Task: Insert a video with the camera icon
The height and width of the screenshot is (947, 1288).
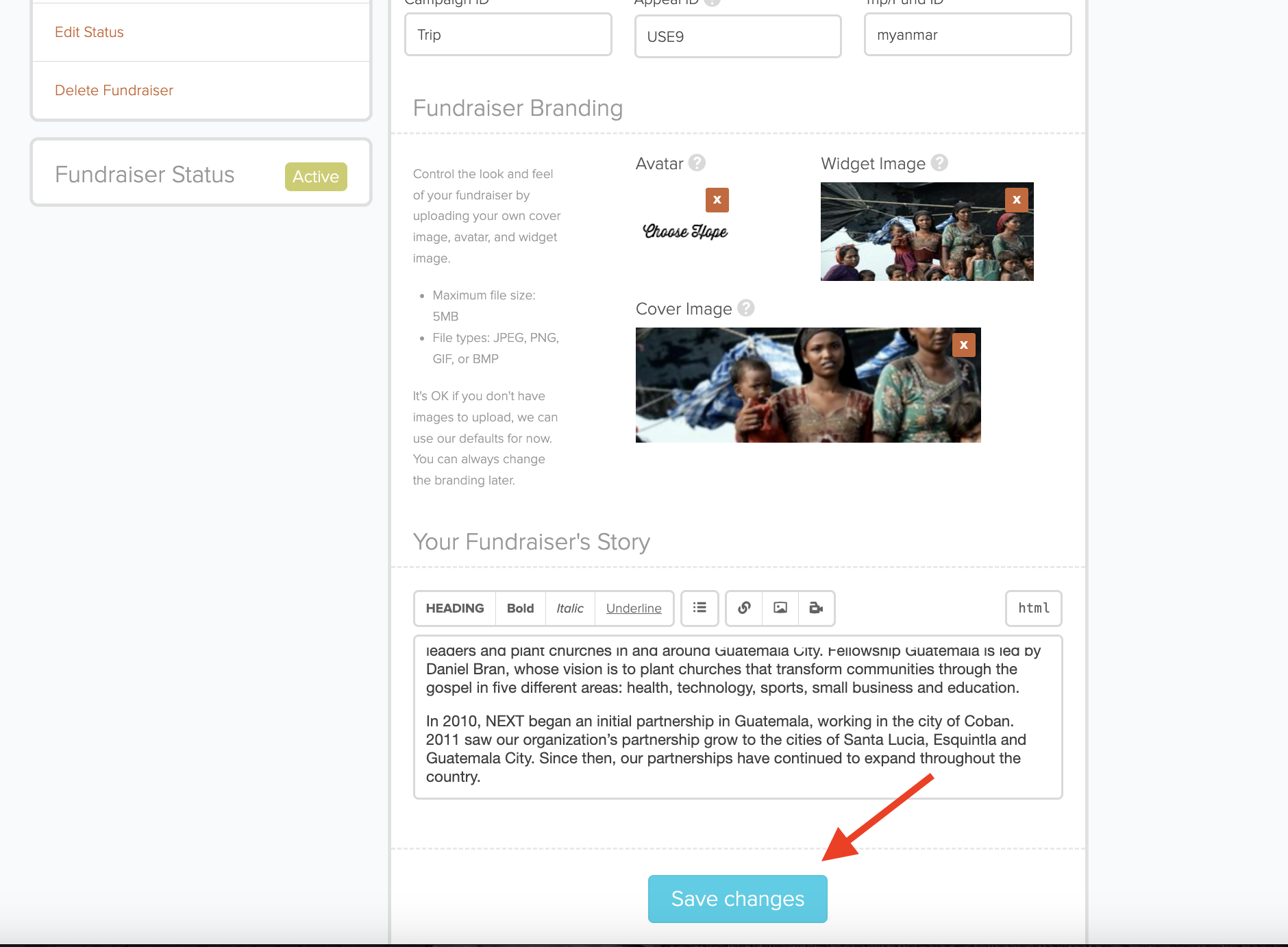Action: click(816, 608)
